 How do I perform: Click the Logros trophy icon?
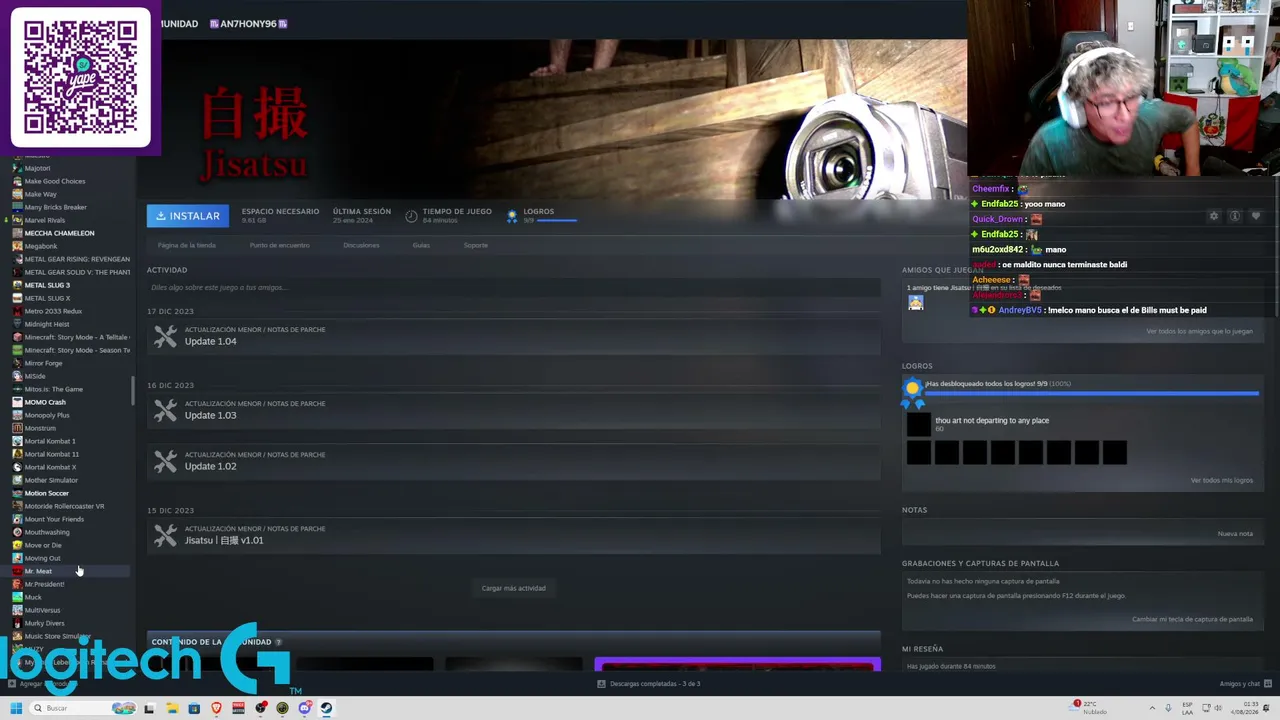(x=512, y=215)
